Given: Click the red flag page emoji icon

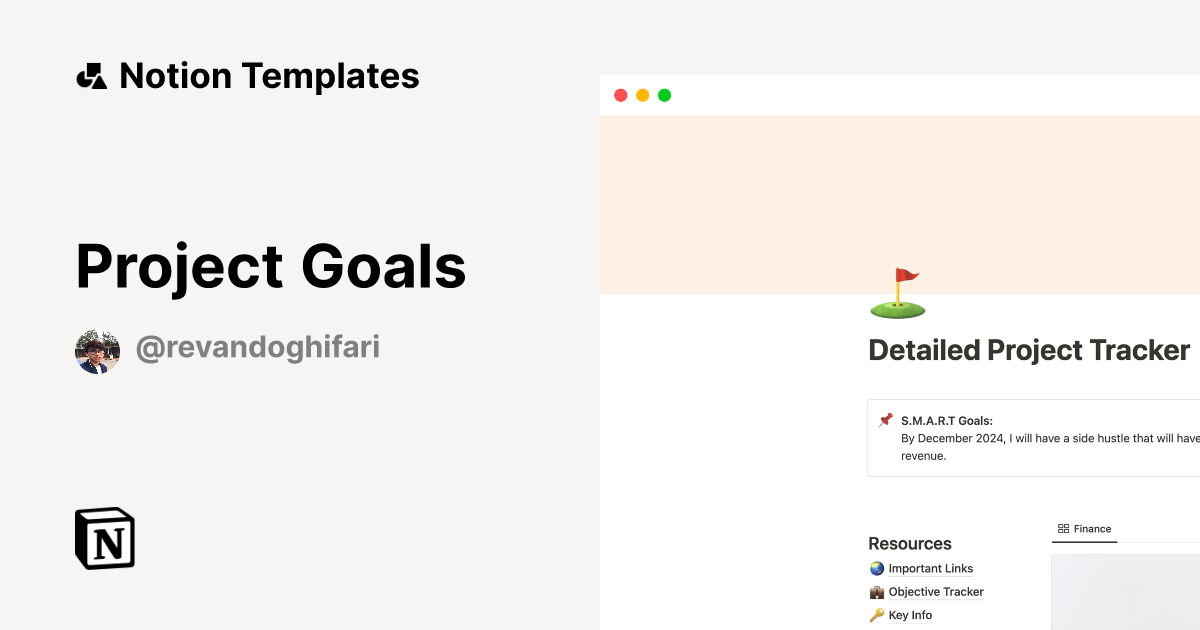Looking at the screenshot, I should pos(898,291).
